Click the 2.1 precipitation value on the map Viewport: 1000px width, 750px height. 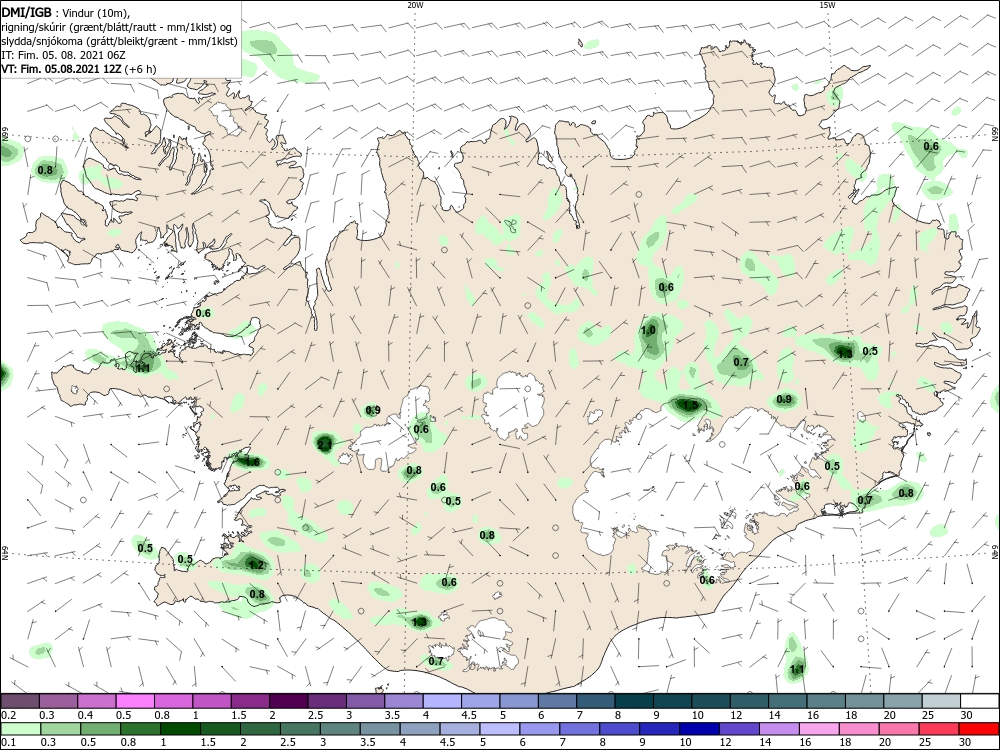tap(325, 445)
